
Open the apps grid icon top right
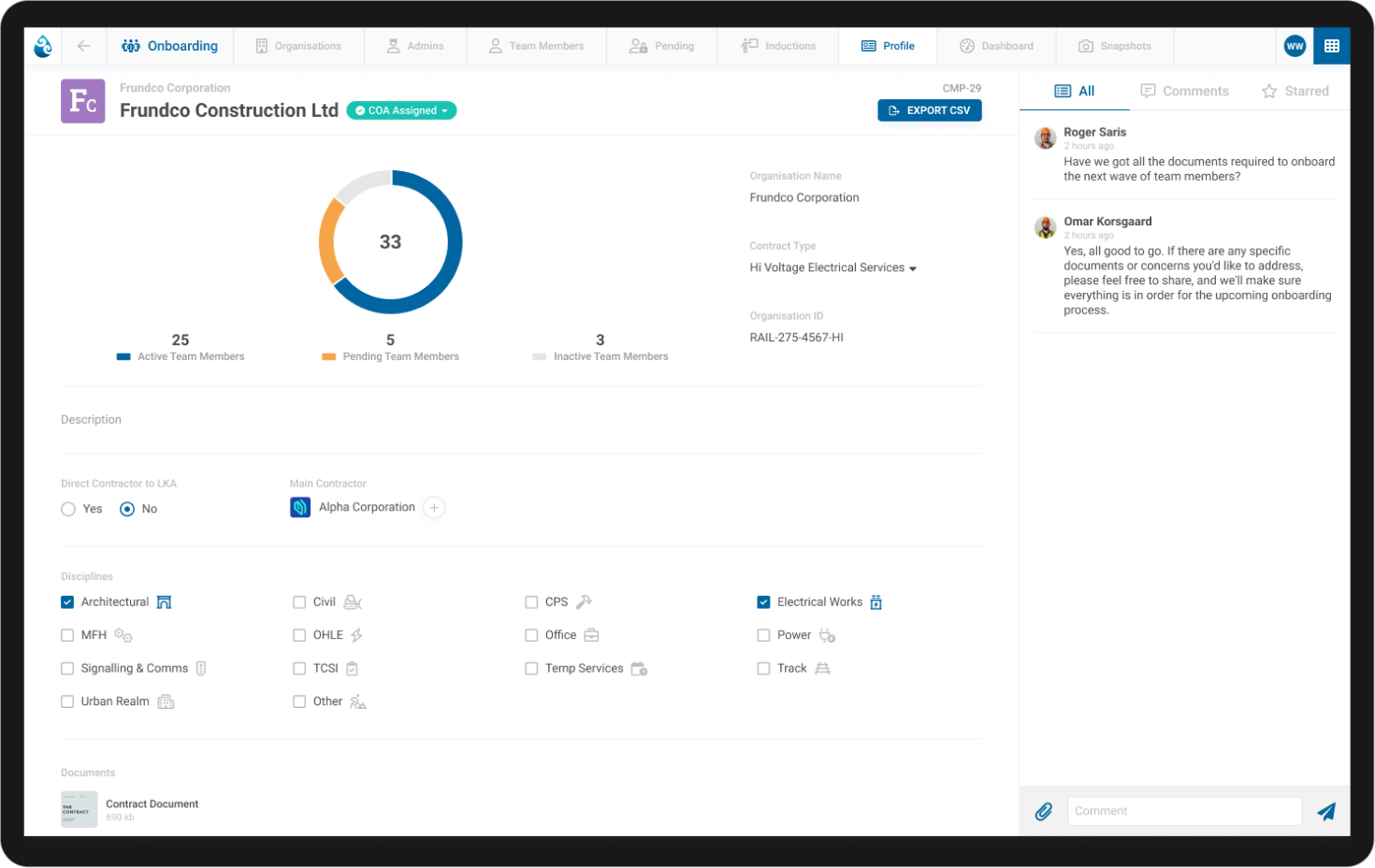click(x=1332, y=45)
